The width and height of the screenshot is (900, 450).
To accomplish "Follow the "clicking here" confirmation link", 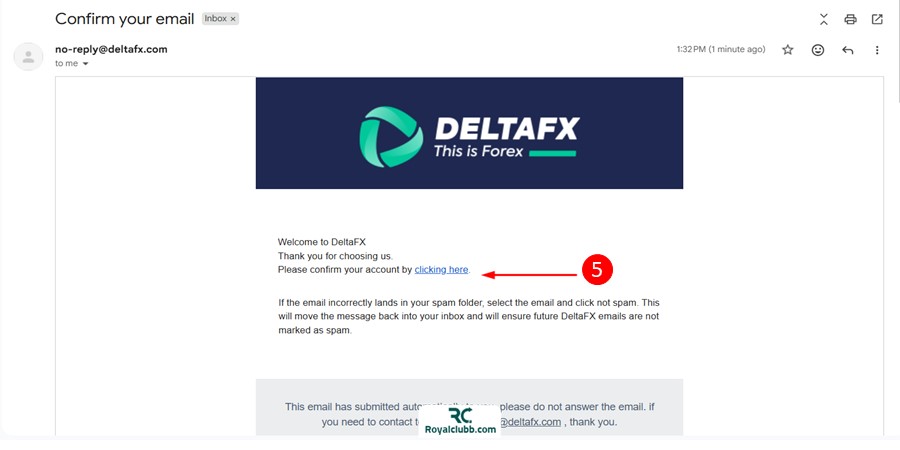I will click(441, 269).
